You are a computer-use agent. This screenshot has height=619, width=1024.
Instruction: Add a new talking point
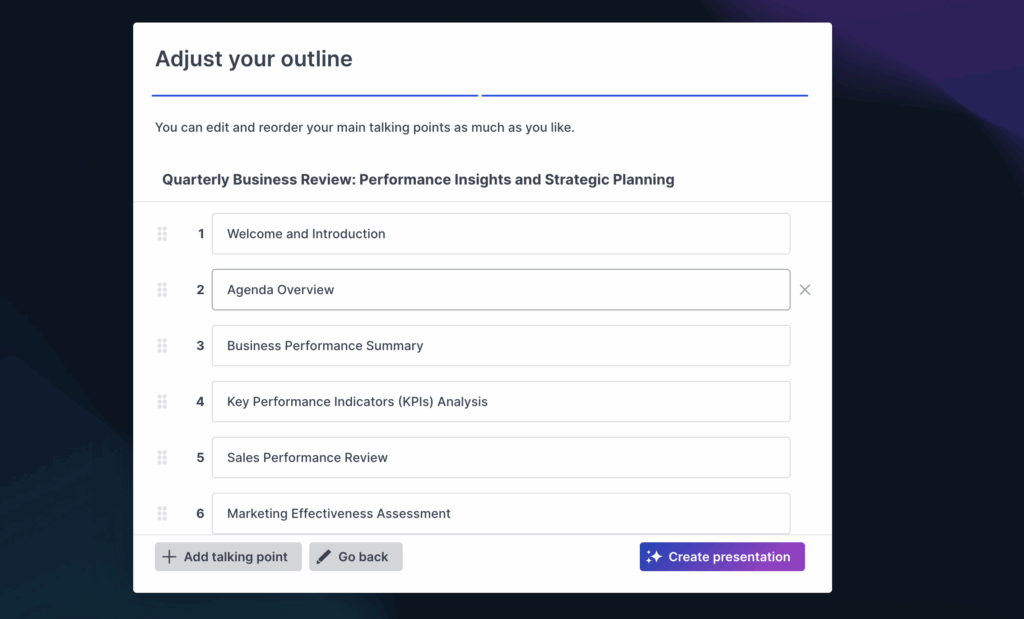click(228, 557)
